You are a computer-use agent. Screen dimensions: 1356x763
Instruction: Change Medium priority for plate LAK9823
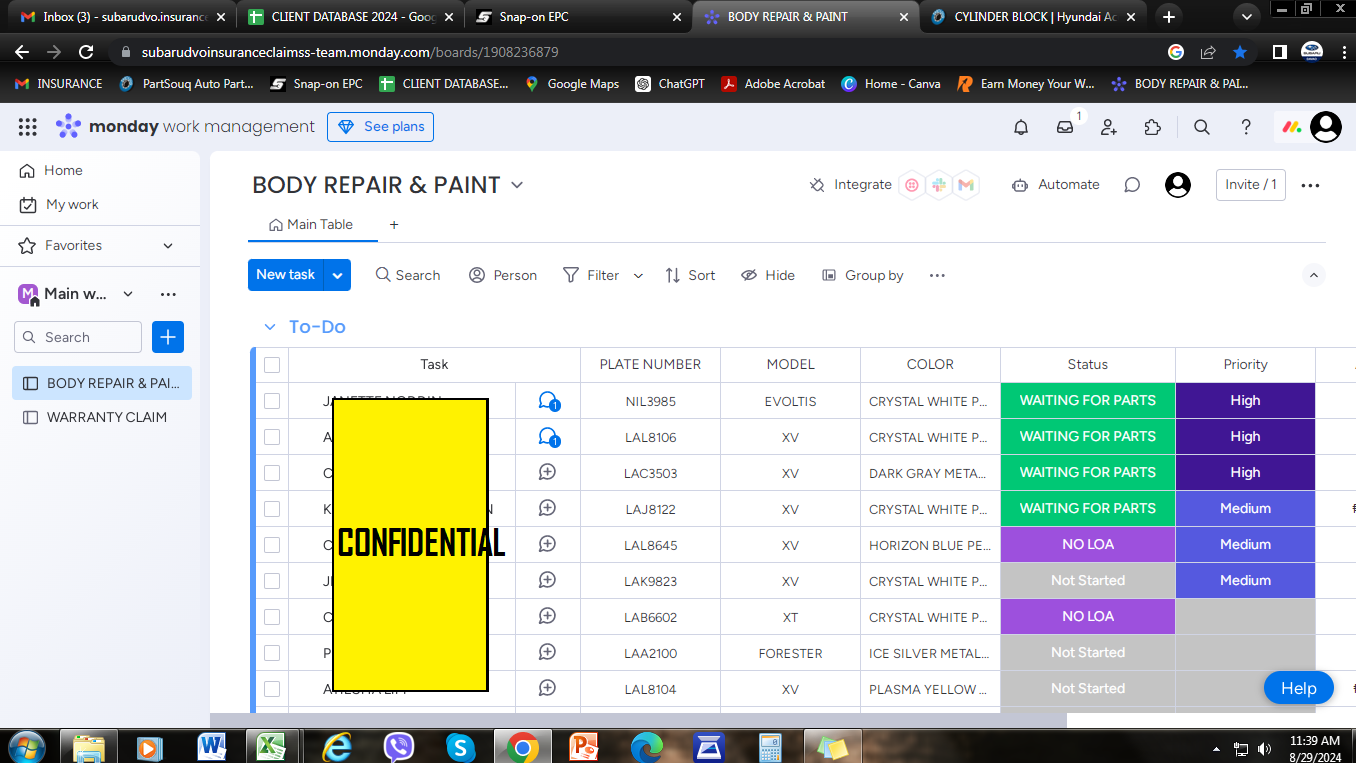tap(1245, 581)
